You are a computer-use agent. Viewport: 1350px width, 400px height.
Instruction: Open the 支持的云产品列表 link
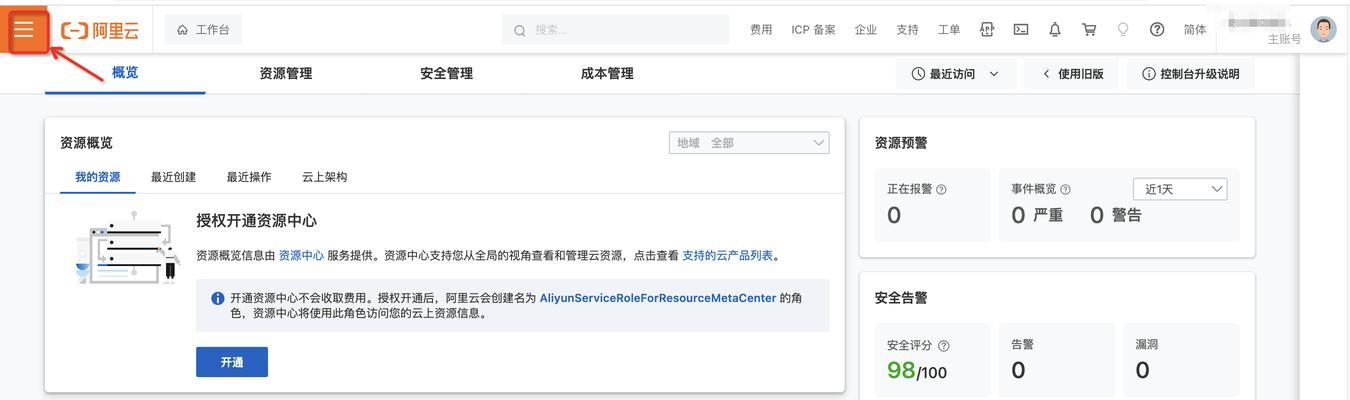pyautogui.click(x=727, y=255)
